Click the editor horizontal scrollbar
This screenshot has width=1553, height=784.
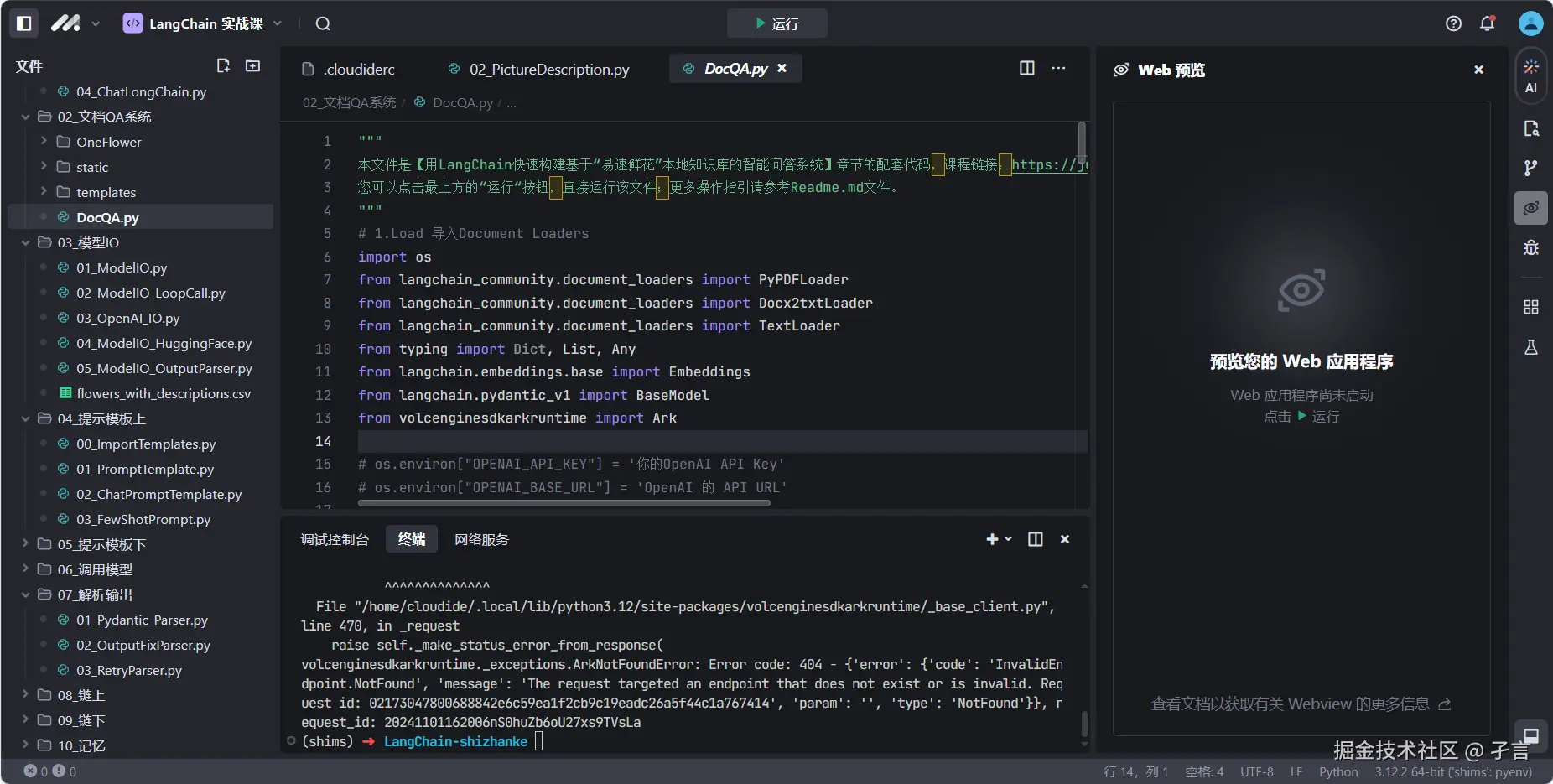pyautogui.click(x=564, y=503)
